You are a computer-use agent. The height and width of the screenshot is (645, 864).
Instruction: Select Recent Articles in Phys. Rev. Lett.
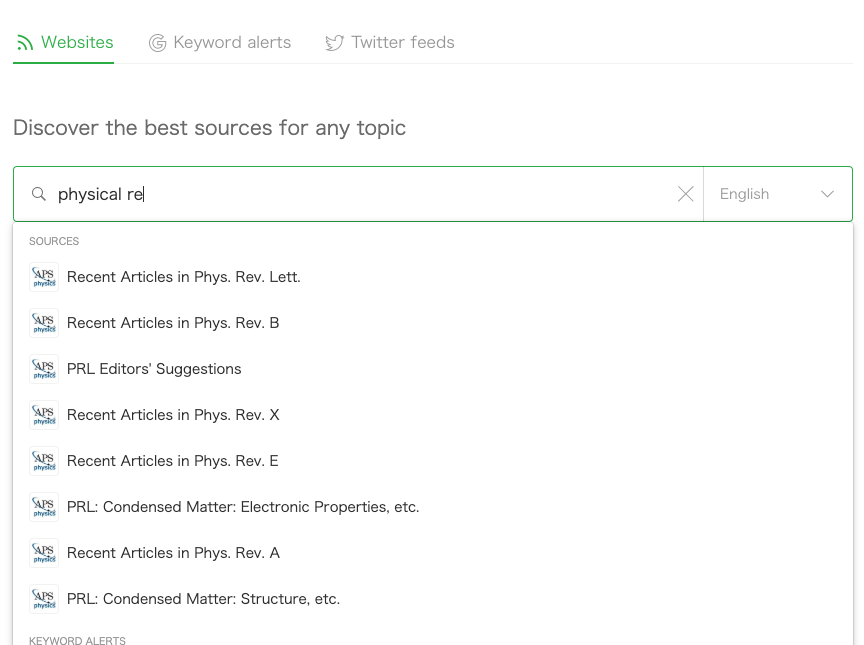pos(183,277)
